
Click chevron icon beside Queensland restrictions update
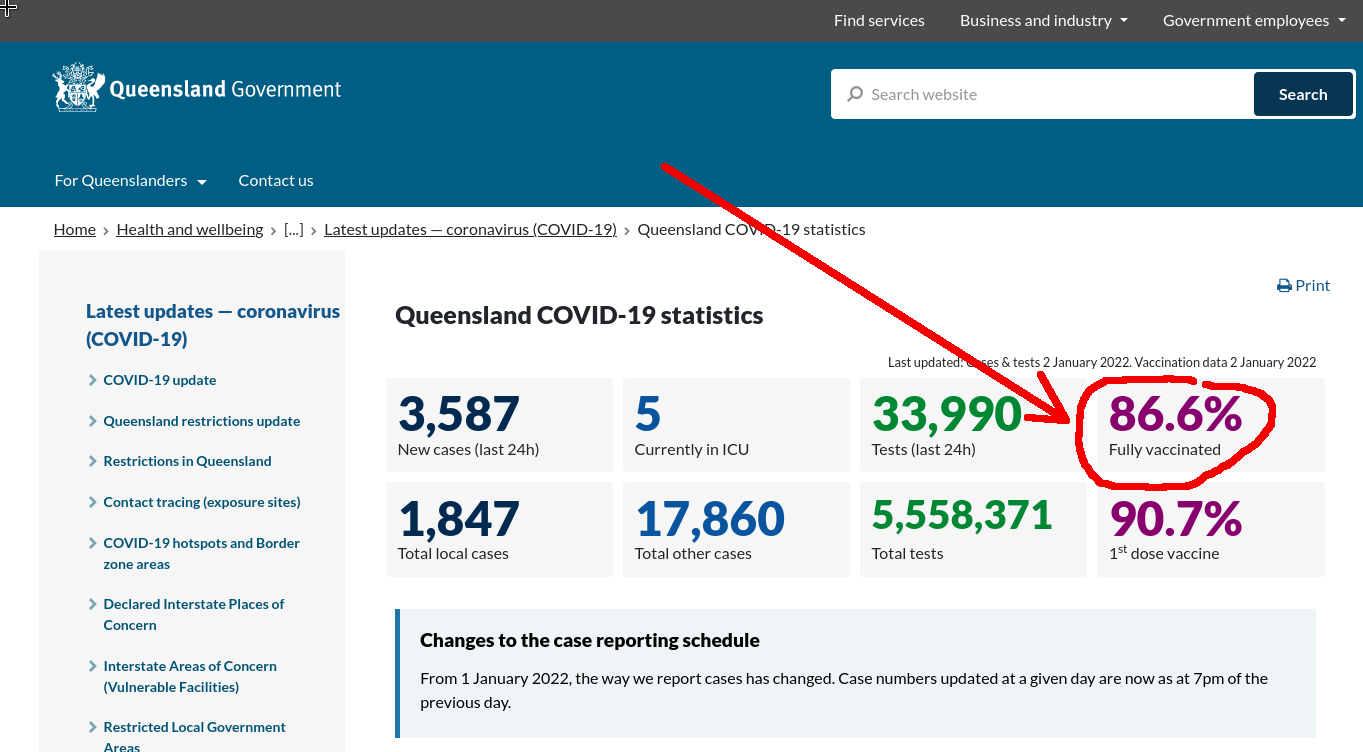pyautogui.click(x=93, y=421)
